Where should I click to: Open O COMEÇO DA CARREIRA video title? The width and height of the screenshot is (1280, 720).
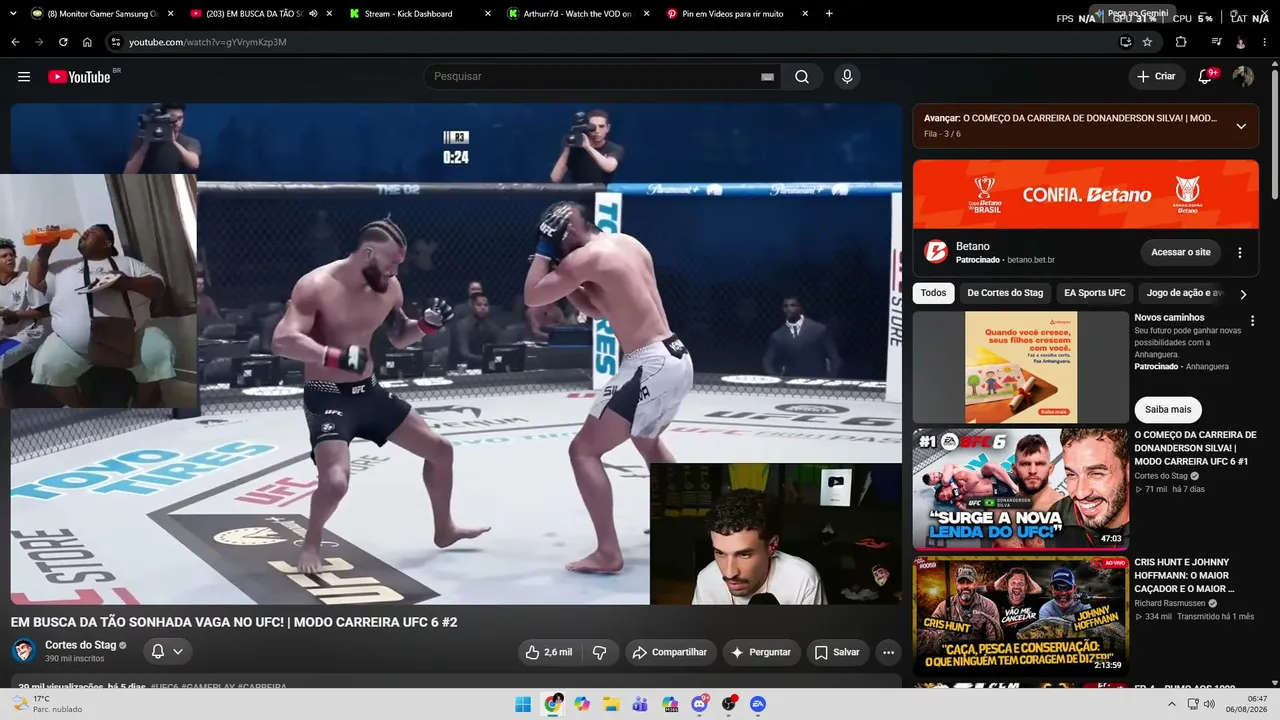1195,448
